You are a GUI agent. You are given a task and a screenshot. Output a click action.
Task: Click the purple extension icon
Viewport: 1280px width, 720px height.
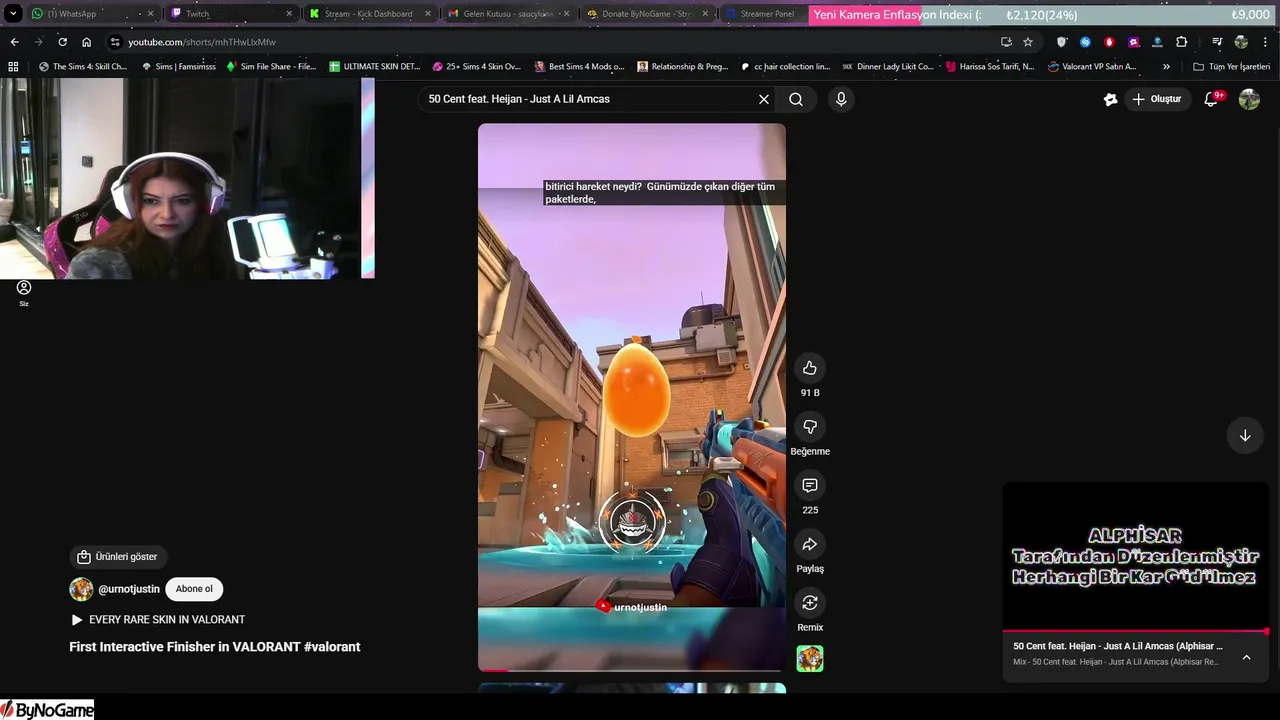click(1133, 42)
